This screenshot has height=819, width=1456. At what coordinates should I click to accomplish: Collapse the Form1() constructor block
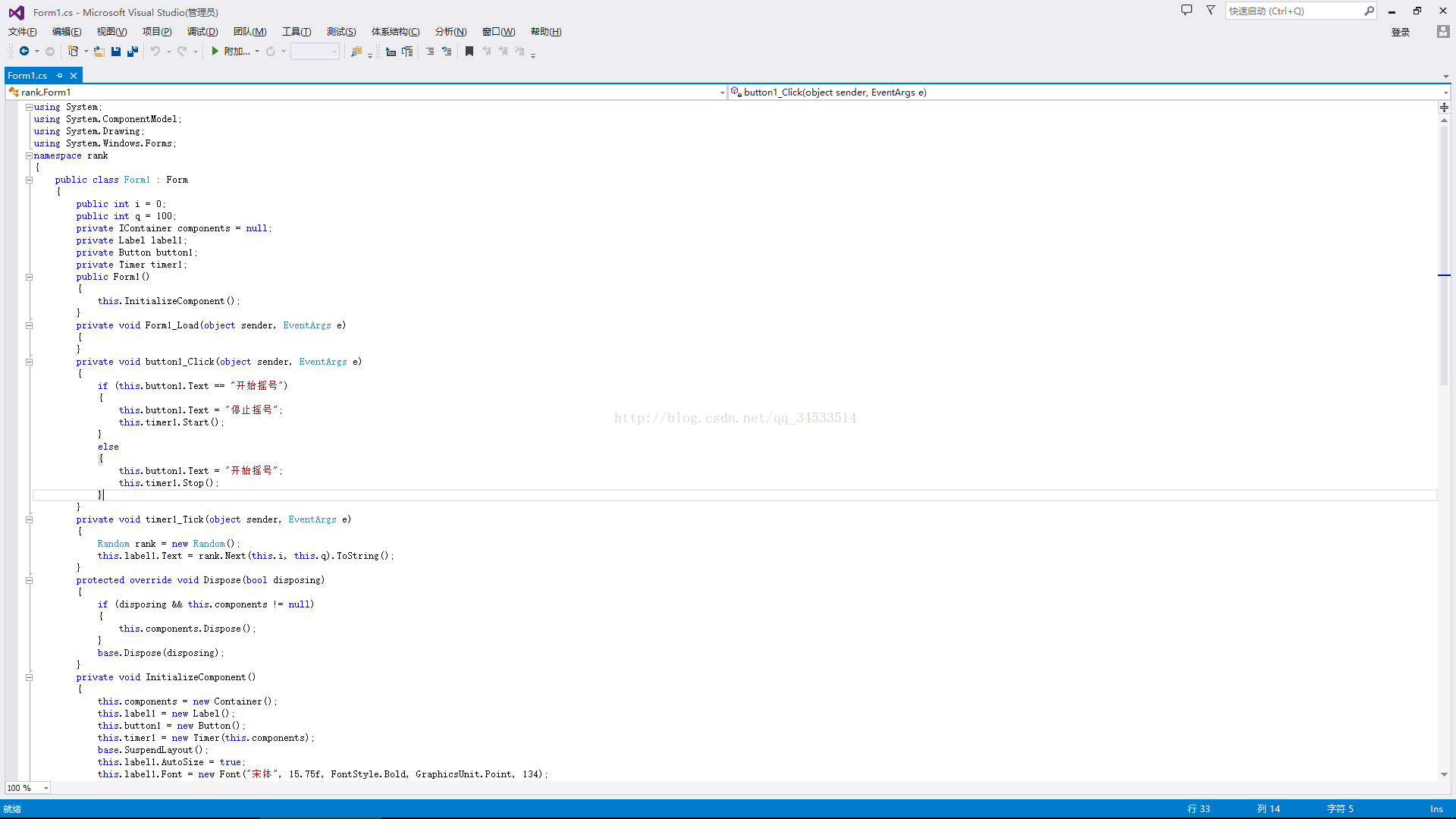click(x=29, y=277)
